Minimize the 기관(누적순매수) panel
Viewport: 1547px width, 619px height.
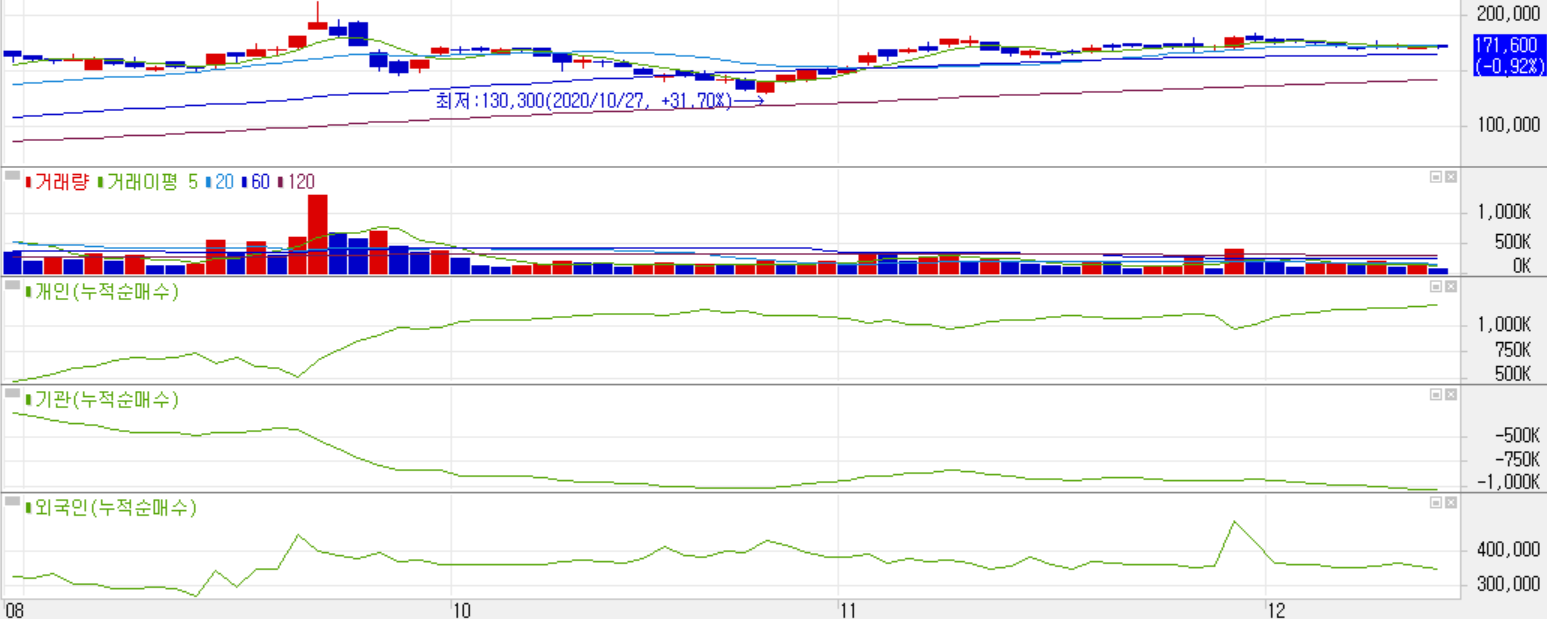click(x=1436, y=395)
